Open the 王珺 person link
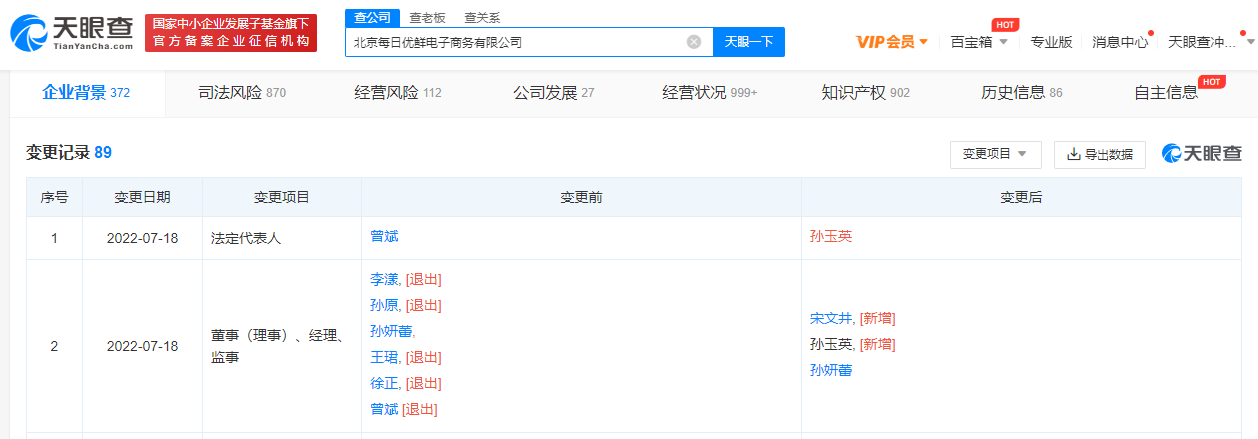 coord(385,357)
